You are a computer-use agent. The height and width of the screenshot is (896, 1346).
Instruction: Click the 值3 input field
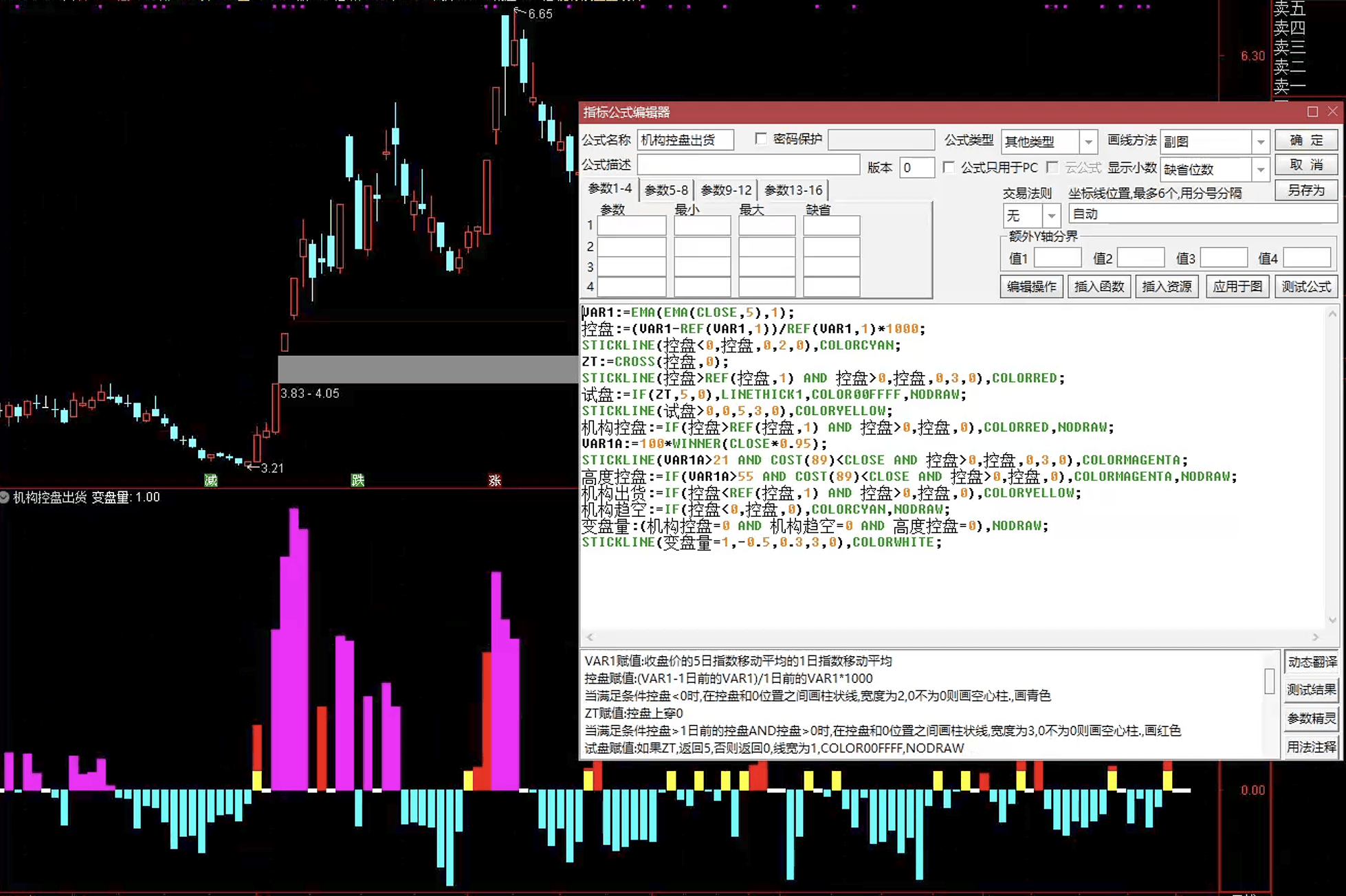pos(1224,258)
